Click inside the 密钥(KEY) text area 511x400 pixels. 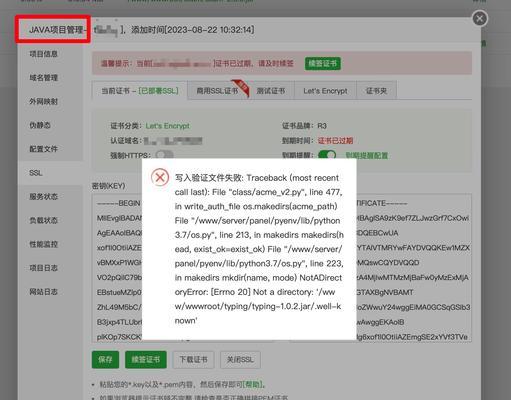(x=117, y=268)
